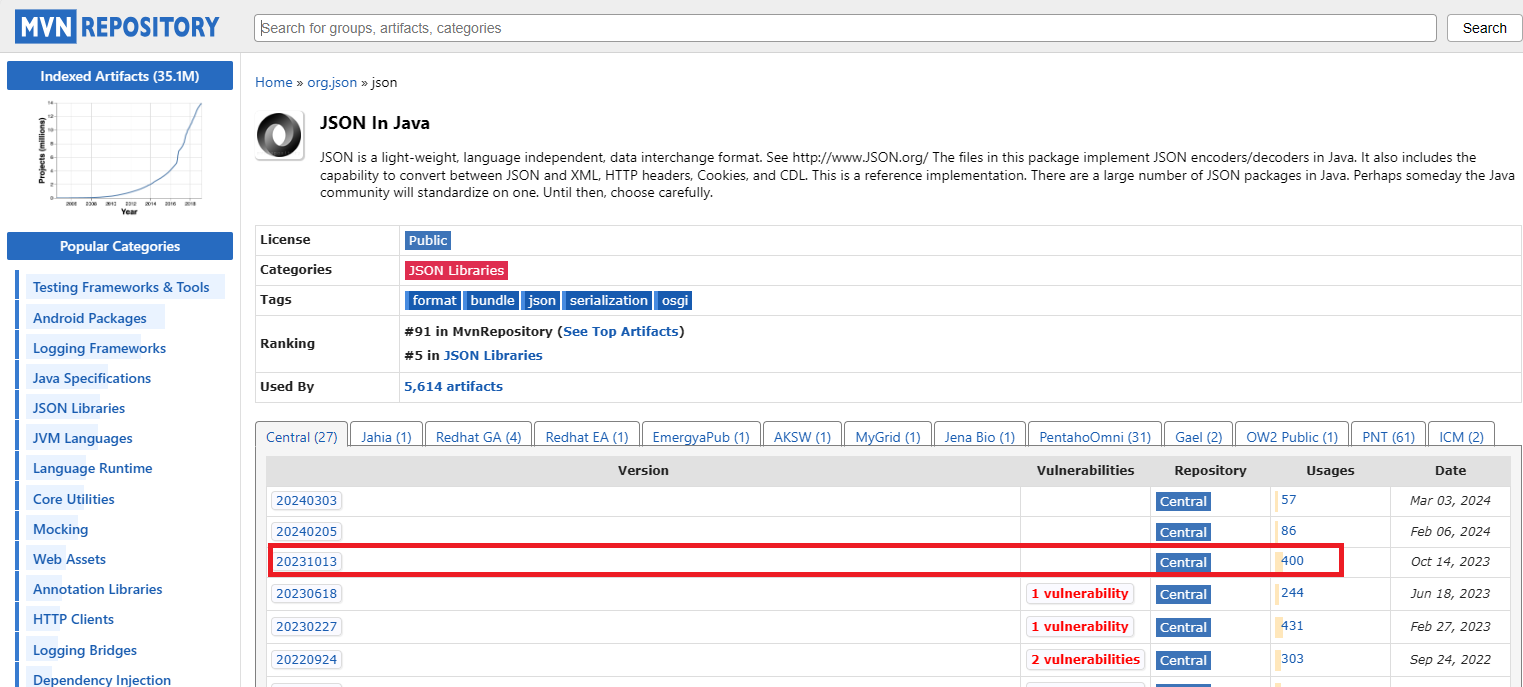Screen dimensions: 1523x687
Task: Select the osgi tag
Action: pyautogui.click(x=674, y=300)
